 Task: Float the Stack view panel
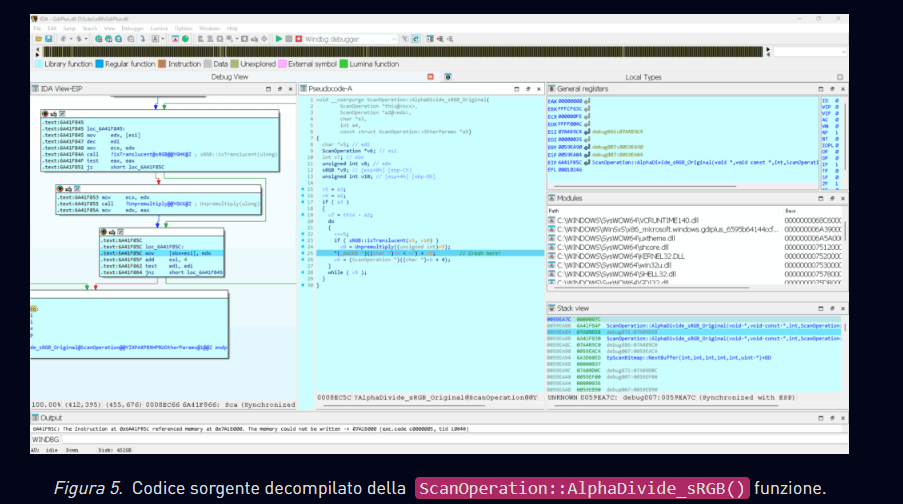[832, 309]
